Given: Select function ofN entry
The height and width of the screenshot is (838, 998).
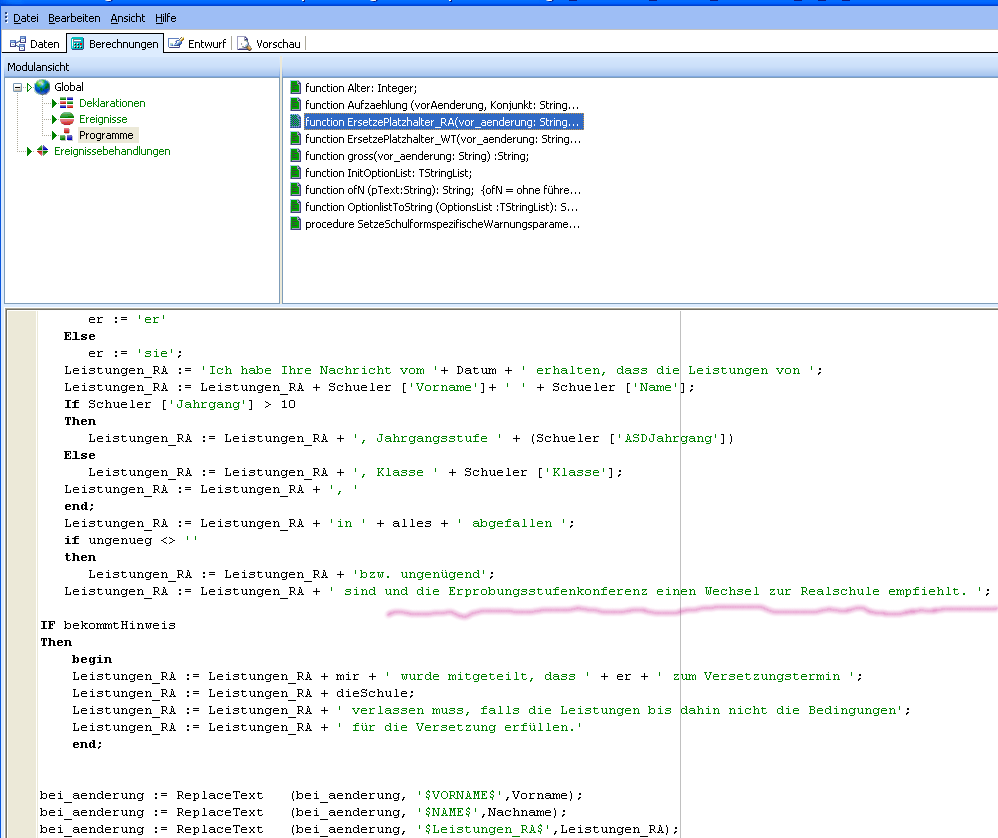Looking at the screenshot, I should (x=443, y=190).
